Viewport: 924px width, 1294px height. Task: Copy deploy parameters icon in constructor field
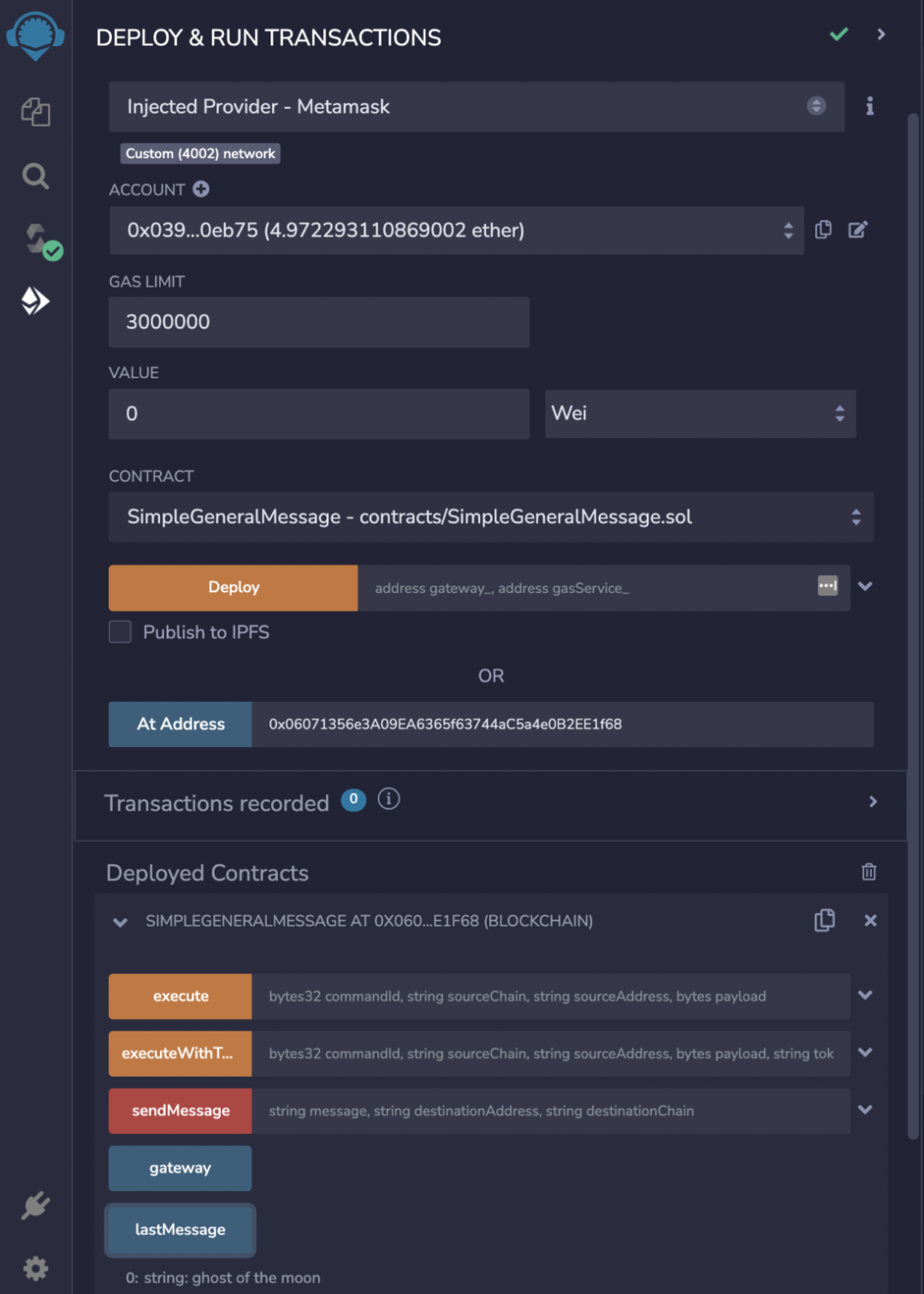[827, 586]
